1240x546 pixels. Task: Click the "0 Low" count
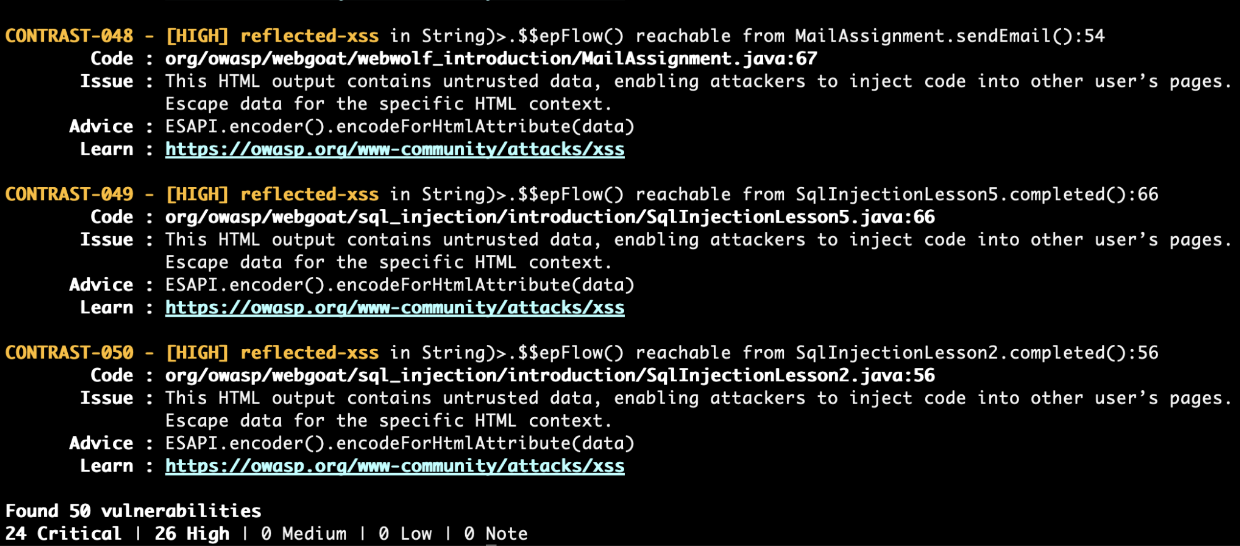click(x=405, y=534)
